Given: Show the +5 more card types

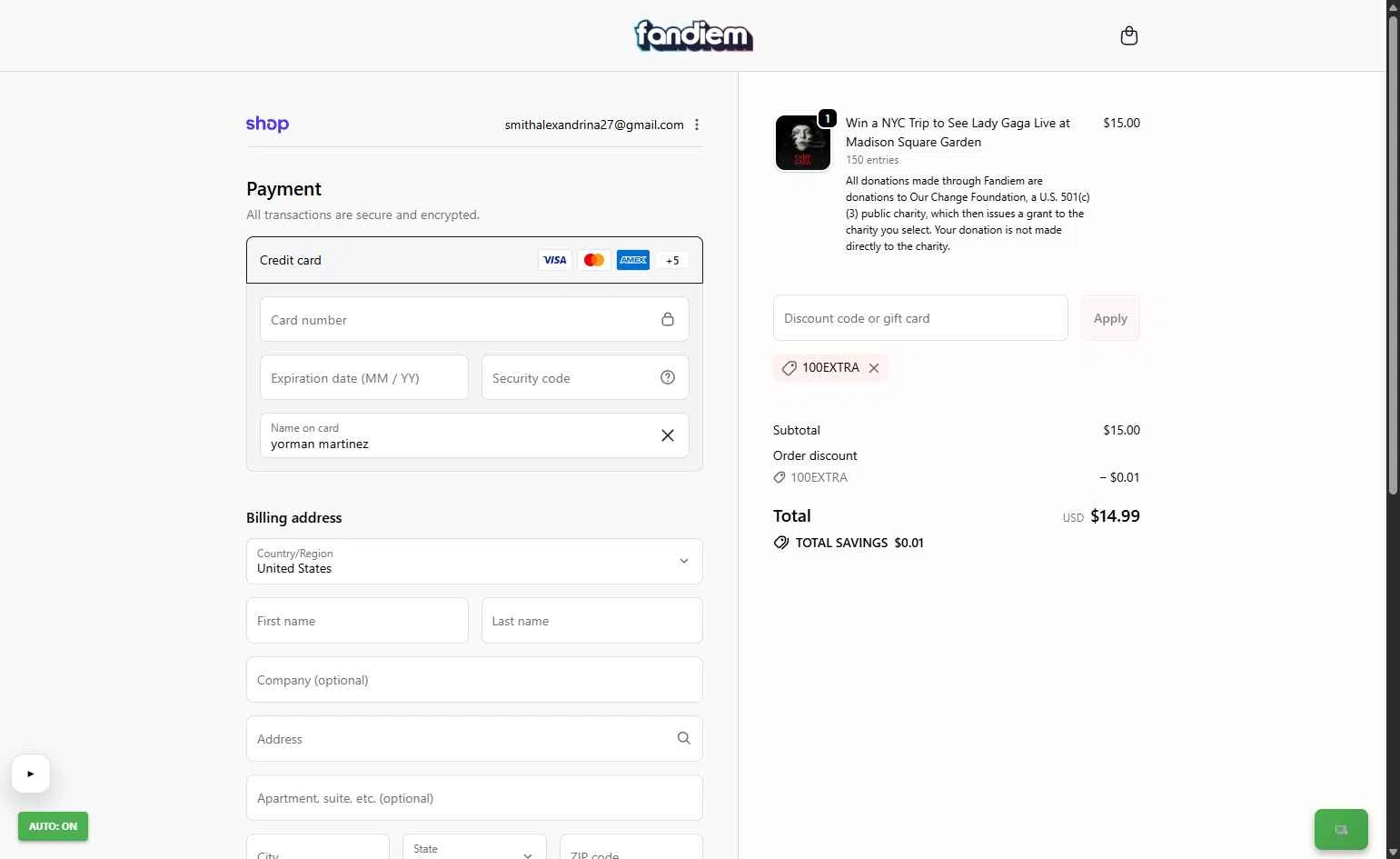Looking at the screenshot, I should (672, 260).
